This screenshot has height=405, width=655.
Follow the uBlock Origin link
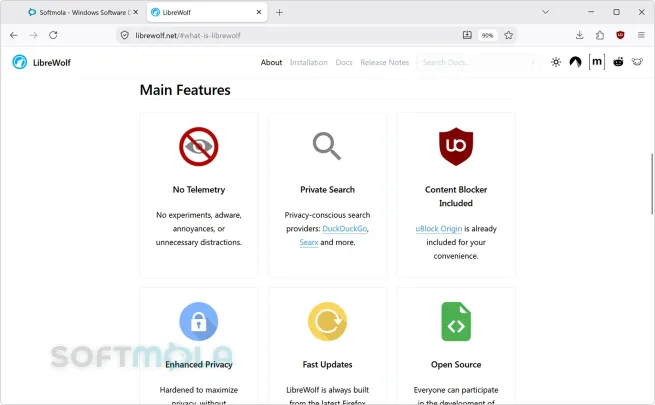(439, 229)
